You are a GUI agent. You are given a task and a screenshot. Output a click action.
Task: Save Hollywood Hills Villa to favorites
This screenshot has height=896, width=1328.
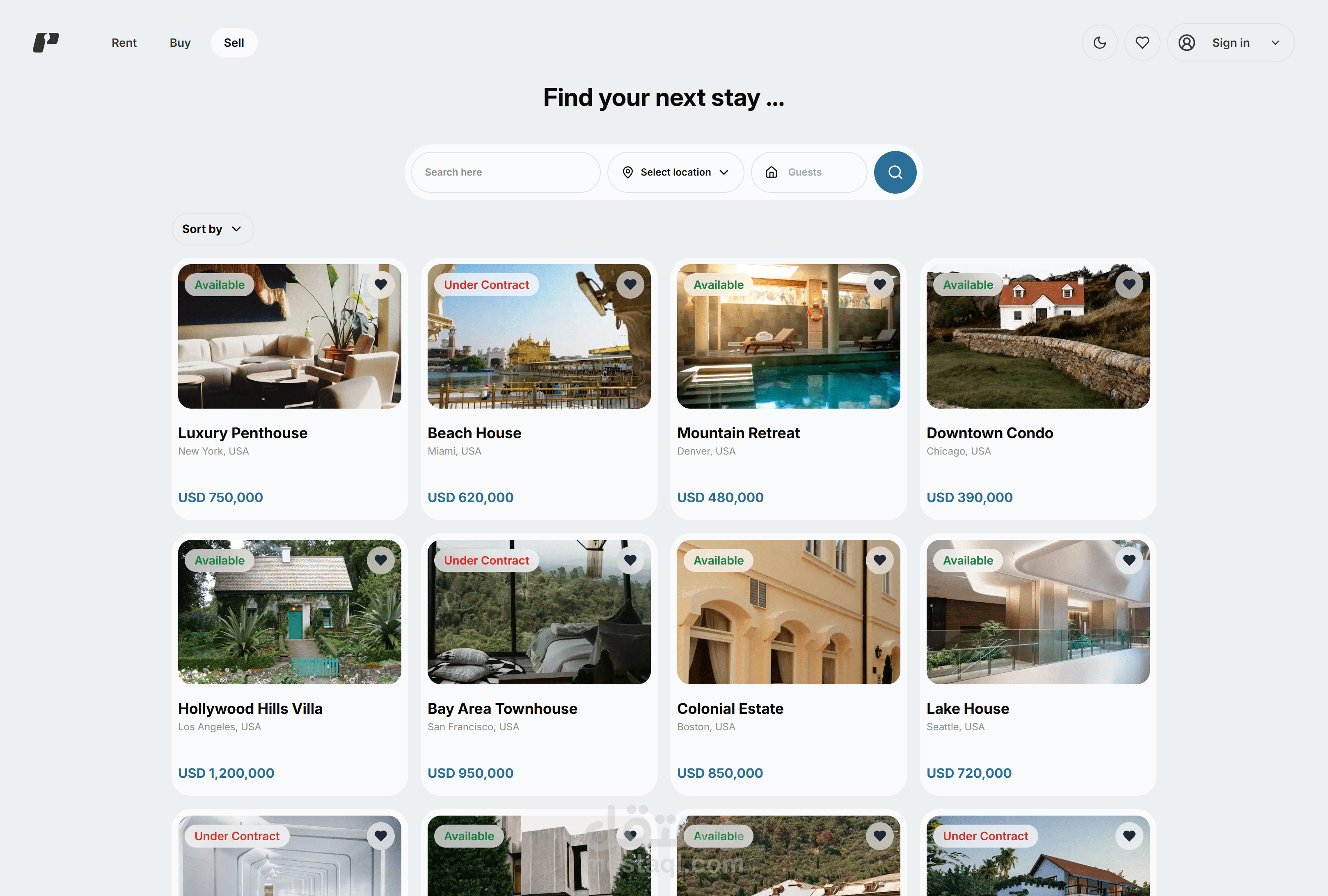(x=380, y=560)
